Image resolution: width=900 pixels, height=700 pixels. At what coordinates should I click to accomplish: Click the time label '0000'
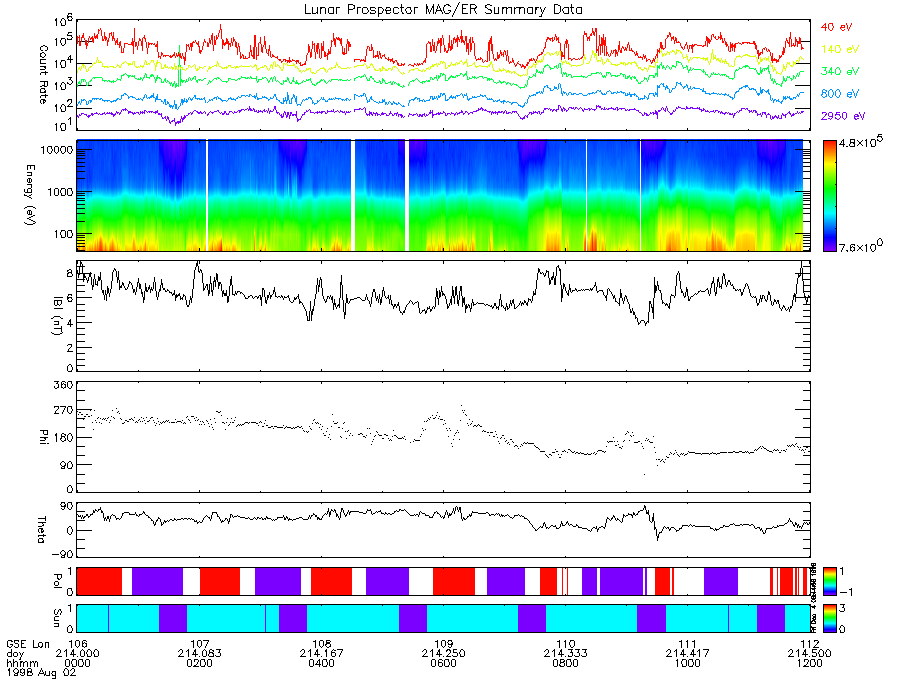click(x=77, y=663)
